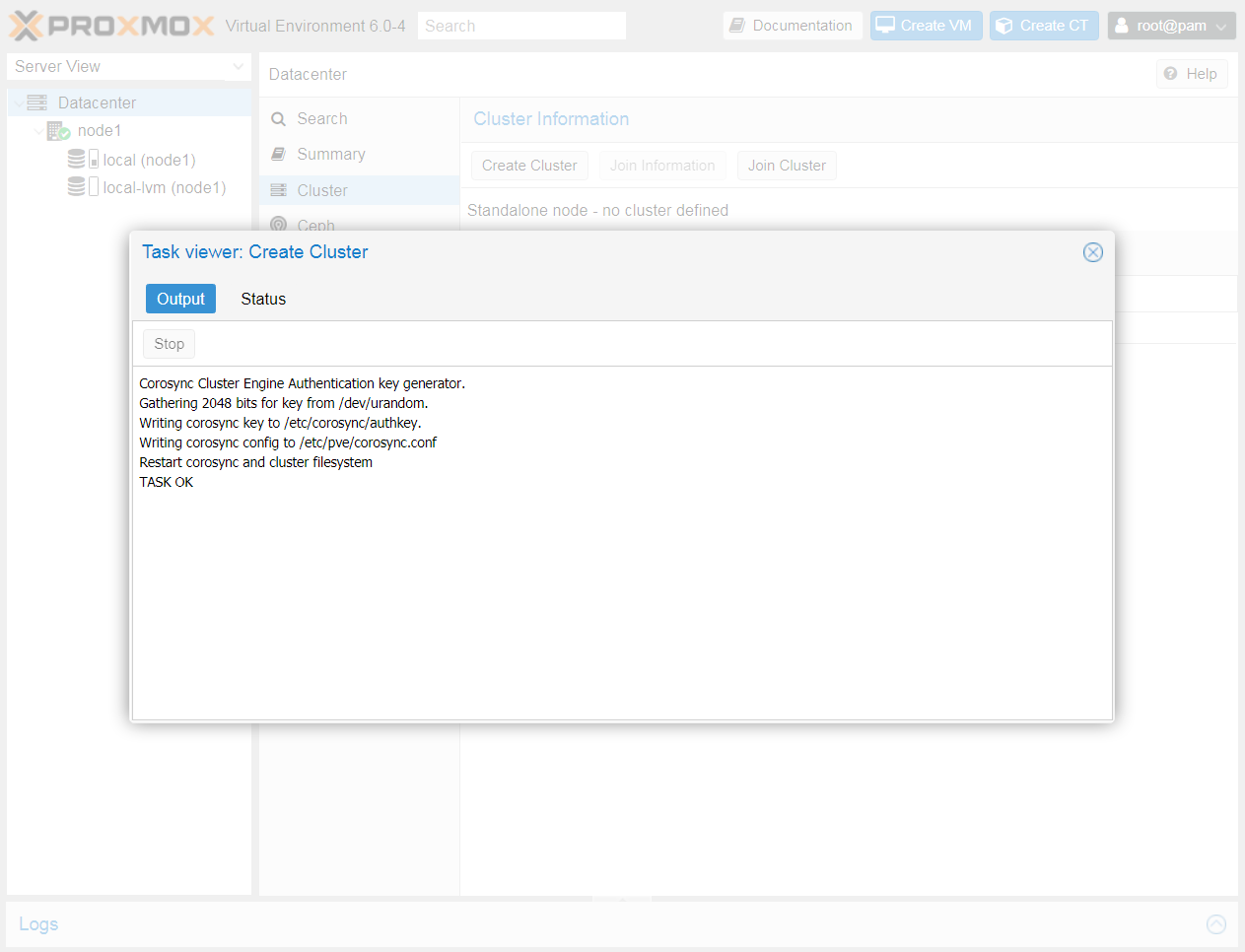Collapse the Datacenter tree node
This screenshot has width=1245, height=952.
click(19, 102)
